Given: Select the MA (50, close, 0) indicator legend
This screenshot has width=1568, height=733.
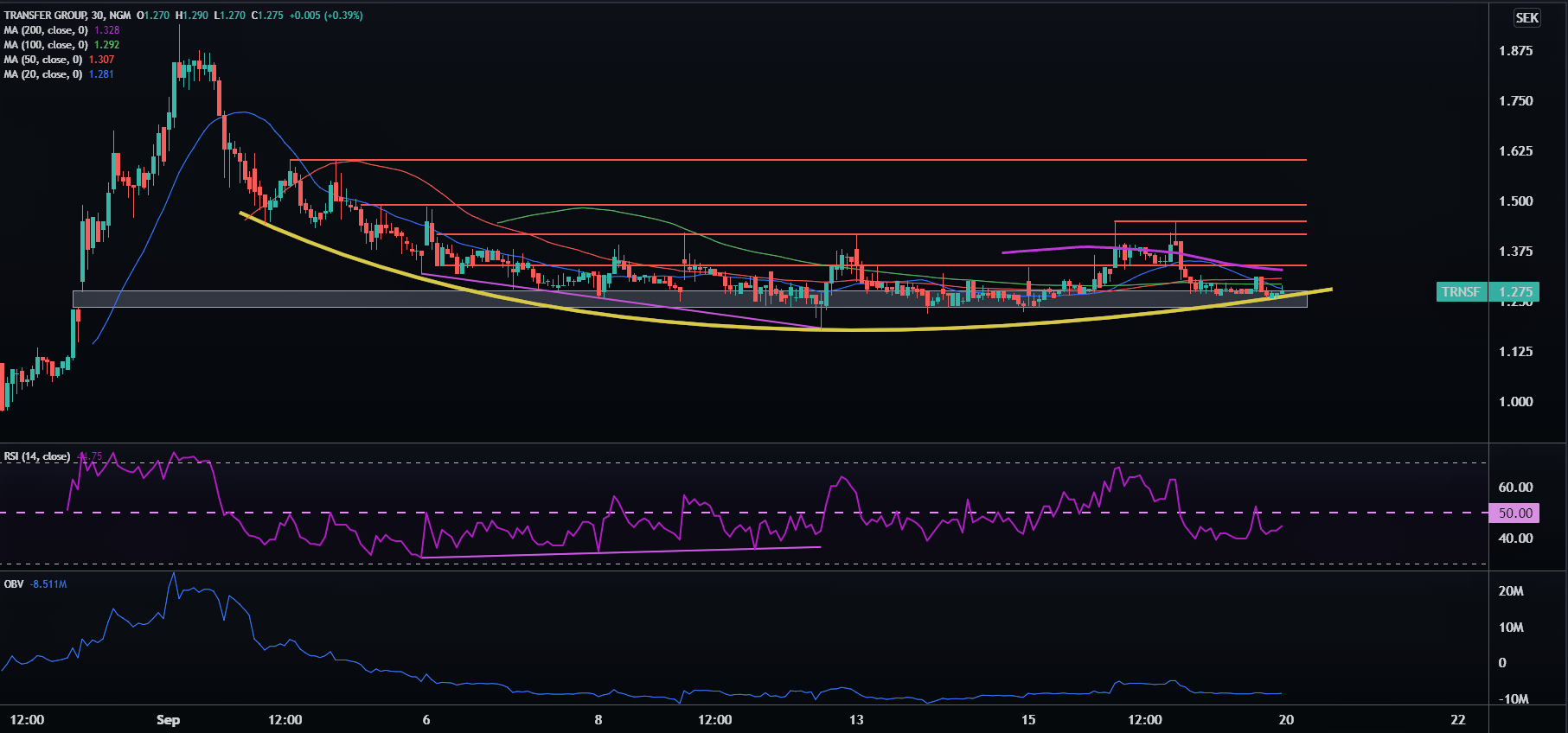Looking at the screenshot, I should point(42,60).
